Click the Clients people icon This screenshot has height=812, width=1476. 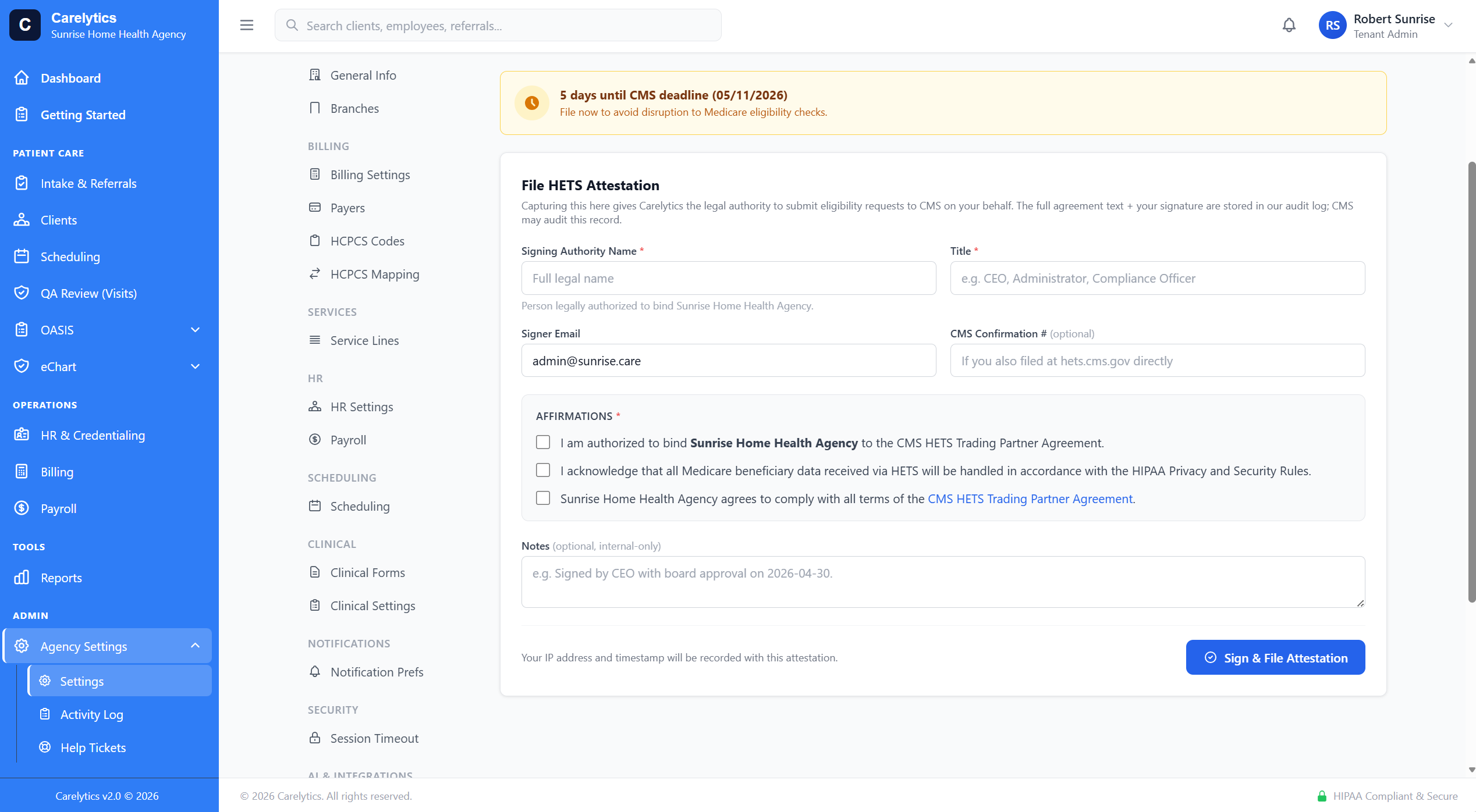click(x=22, y=219)
